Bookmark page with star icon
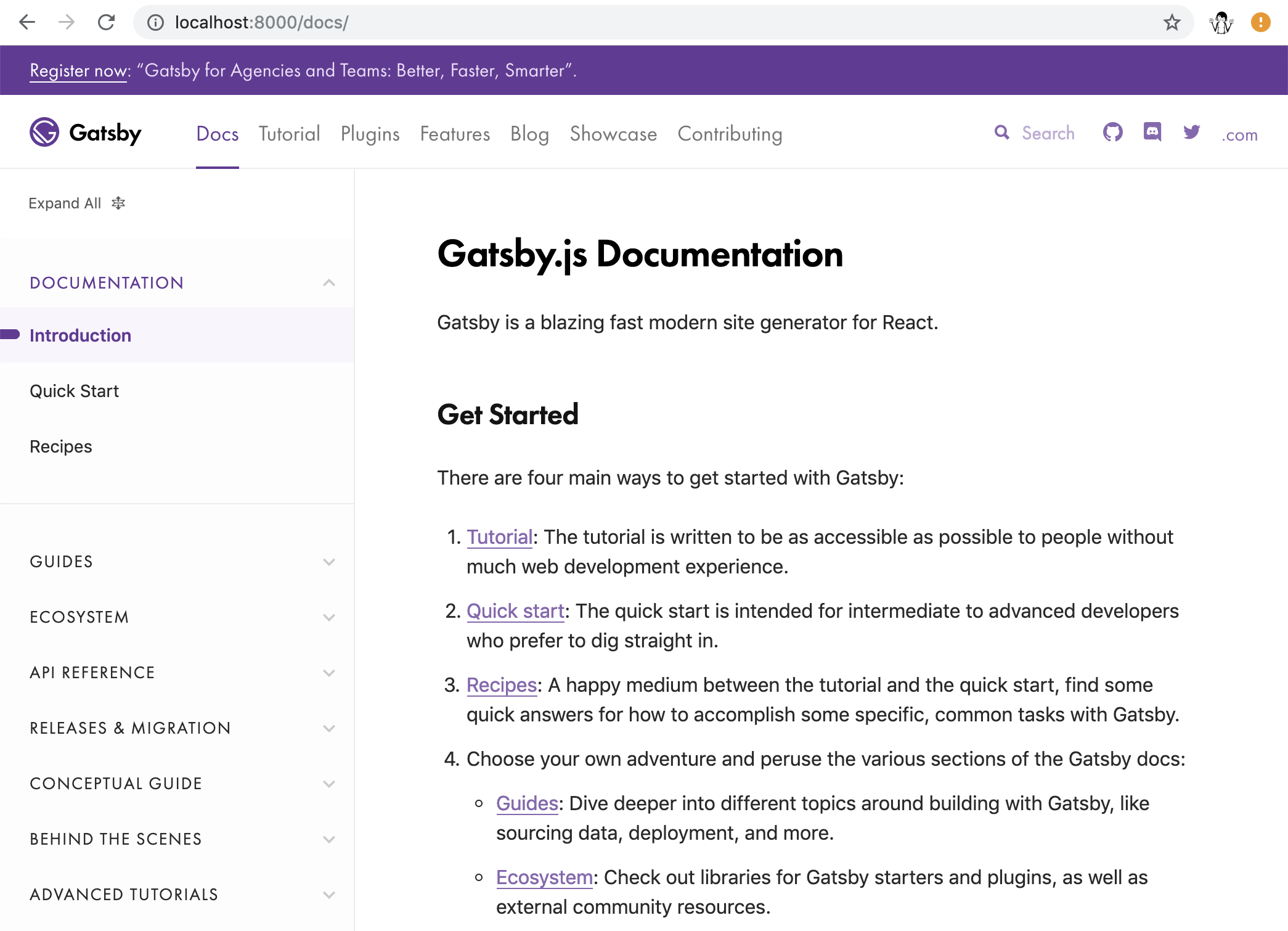The image size is (1288, 931). 1172,23
